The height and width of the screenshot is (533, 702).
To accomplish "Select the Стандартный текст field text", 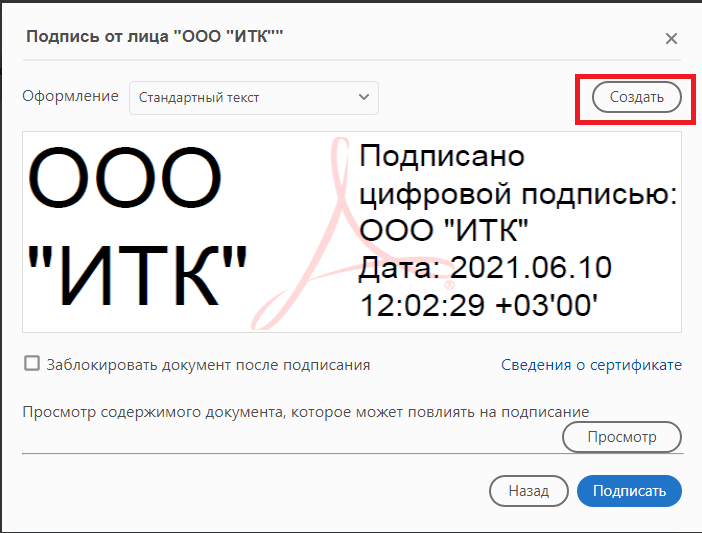I will (197, 98).
